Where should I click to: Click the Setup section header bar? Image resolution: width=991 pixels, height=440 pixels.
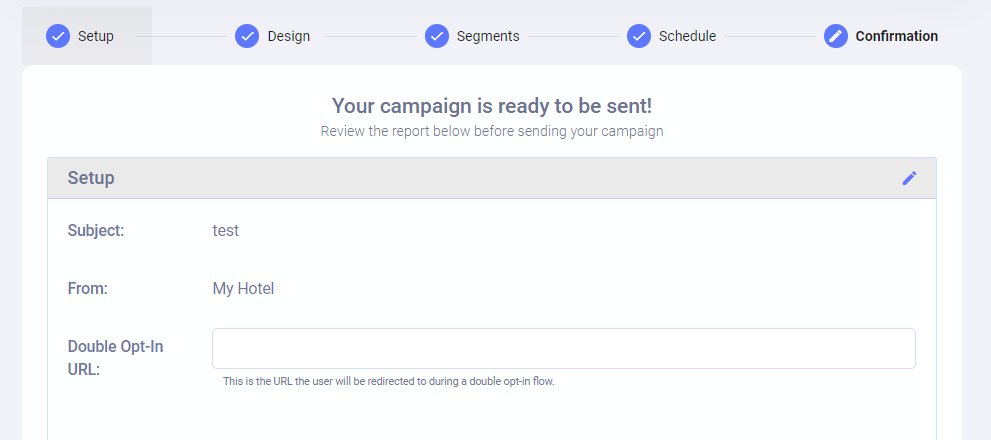point(491,178)
